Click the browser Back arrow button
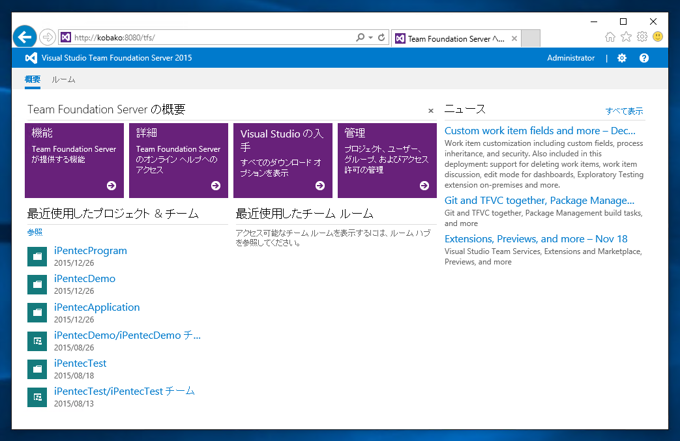This screenshot has height=441, width=680. coord(25,37)
